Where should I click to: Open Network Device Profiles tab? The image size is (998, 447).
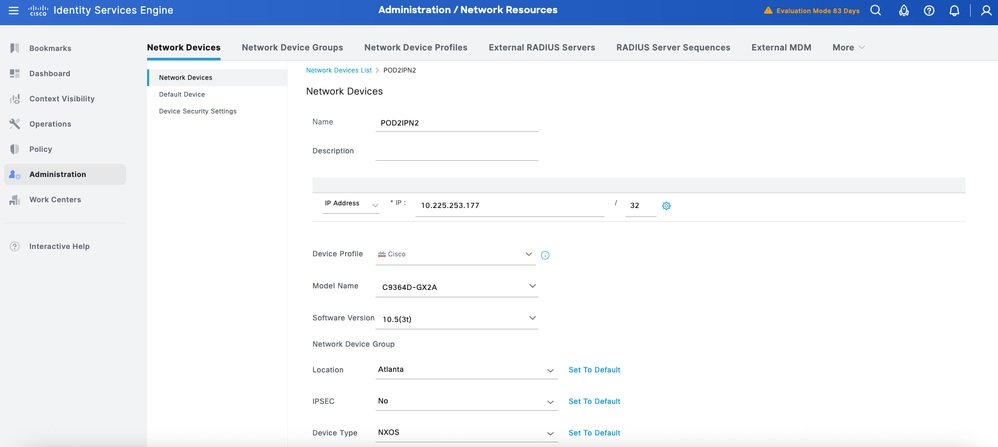416,47
